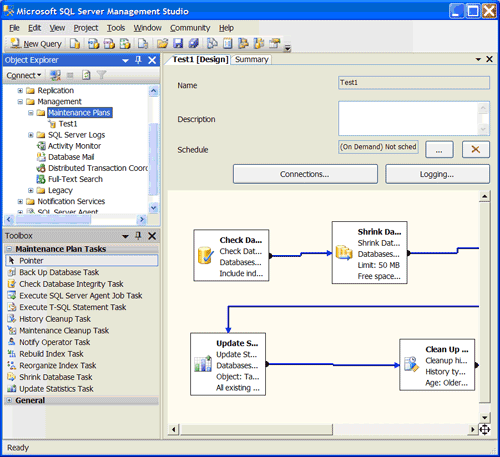Select Notify Operator Task in Toolbox
This screenshot has height=457, width=500.
[x=54, y=342]
